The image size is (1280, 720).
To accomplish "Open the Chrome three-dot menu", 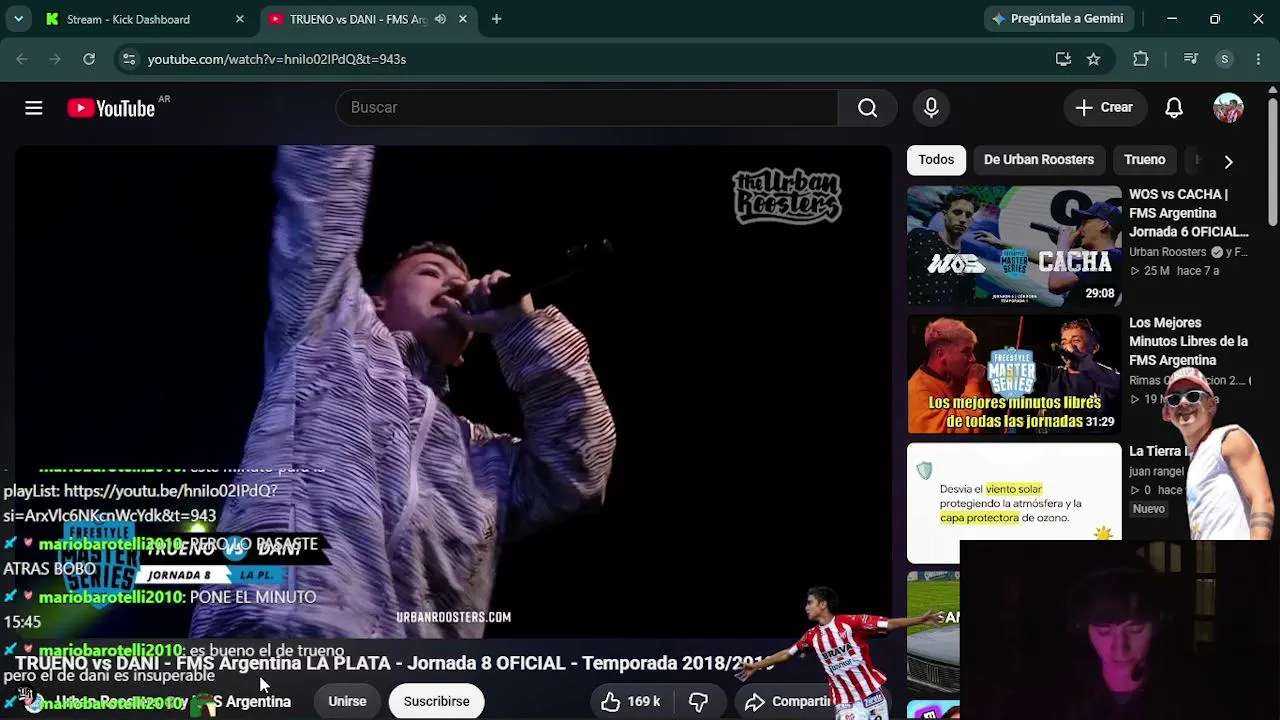I will pyautogui.click(x=1258, y=59).
